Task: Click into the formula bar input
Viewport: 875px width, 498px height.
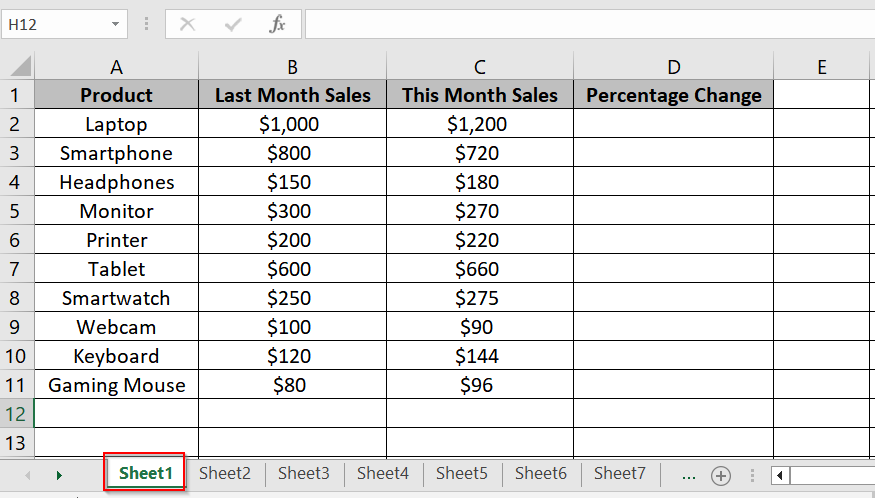Action: (590, 24)
